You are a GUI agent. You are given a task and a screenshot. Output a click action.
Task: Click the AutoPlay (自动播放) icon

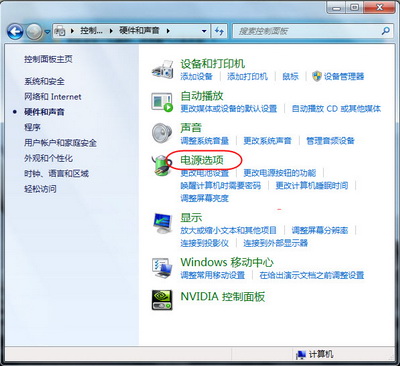pyautogui.click(x=162, y=102)
